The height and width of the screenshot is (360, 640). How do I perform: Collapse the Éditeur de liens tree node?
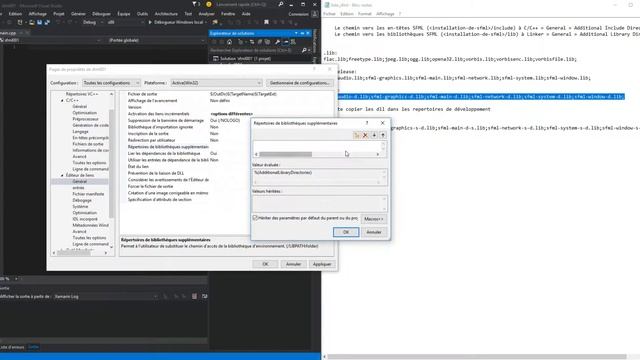pyautogui.click(x=62, y=175)
